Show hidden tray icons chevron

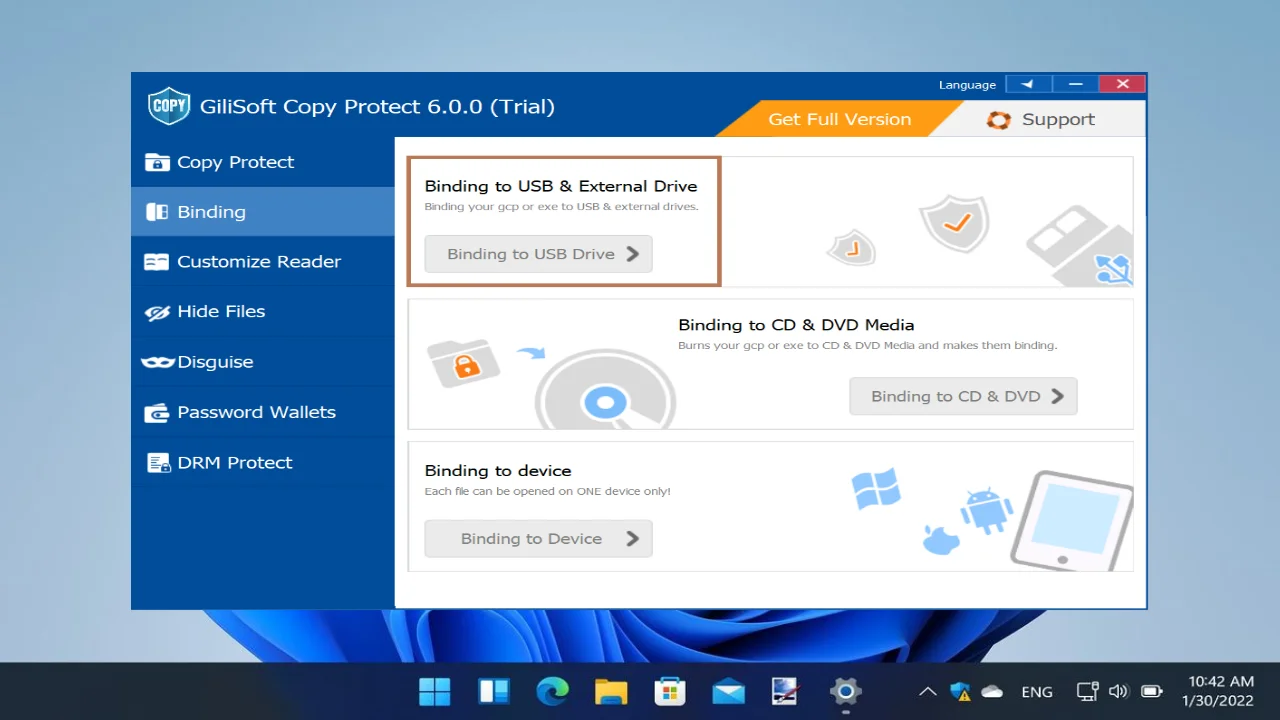[x=928, y=691]
